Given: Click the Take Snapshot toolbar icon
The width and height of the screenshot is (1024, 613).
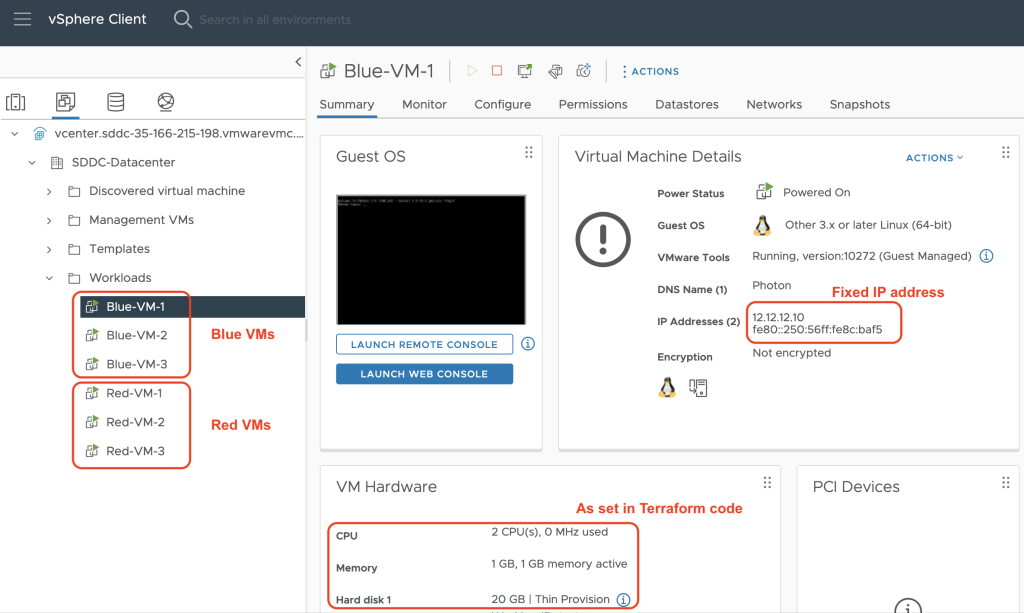Looking at the screenshot, I should (583, 71).
